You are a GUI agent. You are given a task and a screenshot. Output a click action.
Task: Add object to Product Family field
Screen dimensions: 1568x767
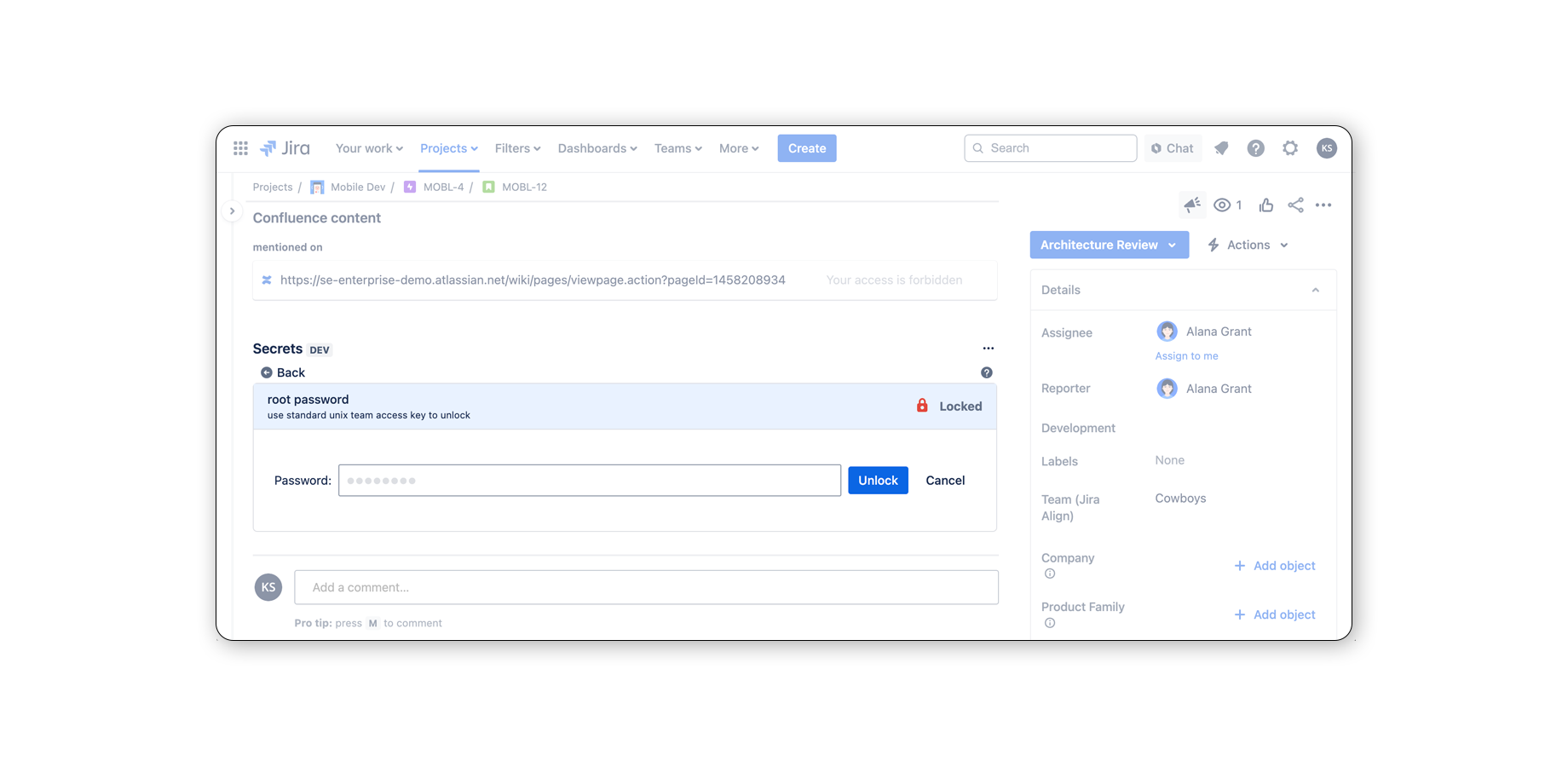[x=1274, y=614]
